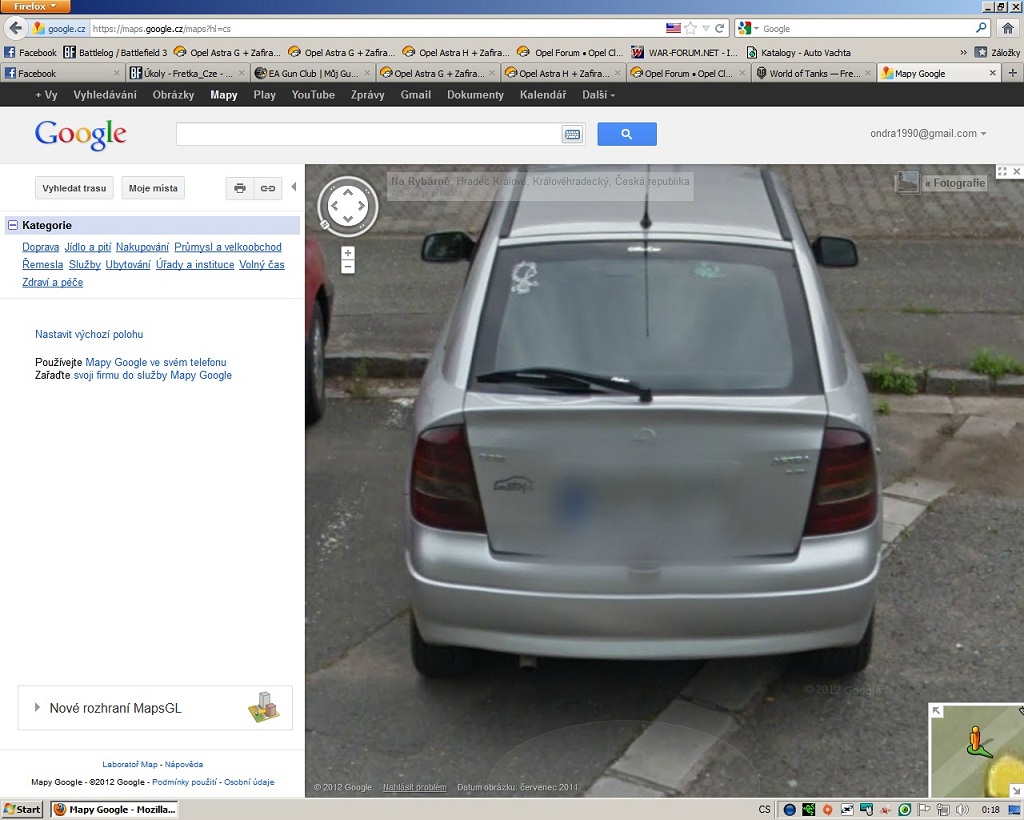Viewport: 1024px width, 820px height.
Task: Open the on-screen keyboard icon in search box
Action: click(572, 134)
